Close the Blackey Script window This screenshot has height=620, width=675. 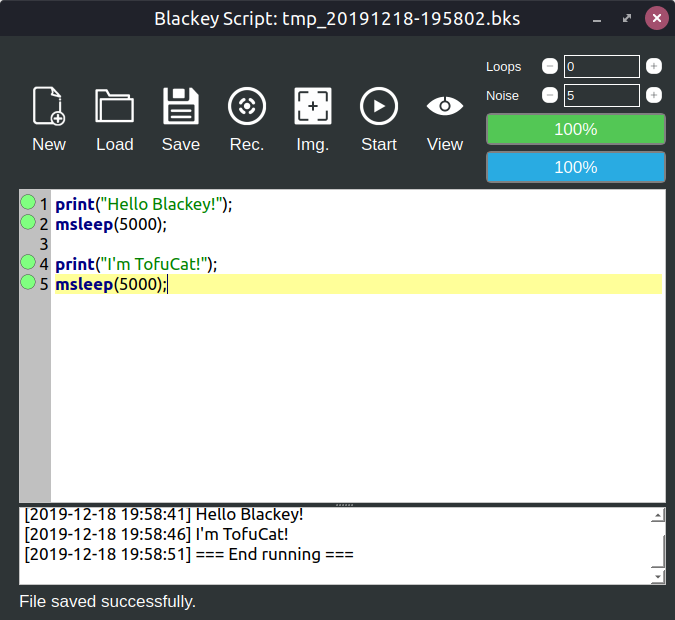point(657,18)
